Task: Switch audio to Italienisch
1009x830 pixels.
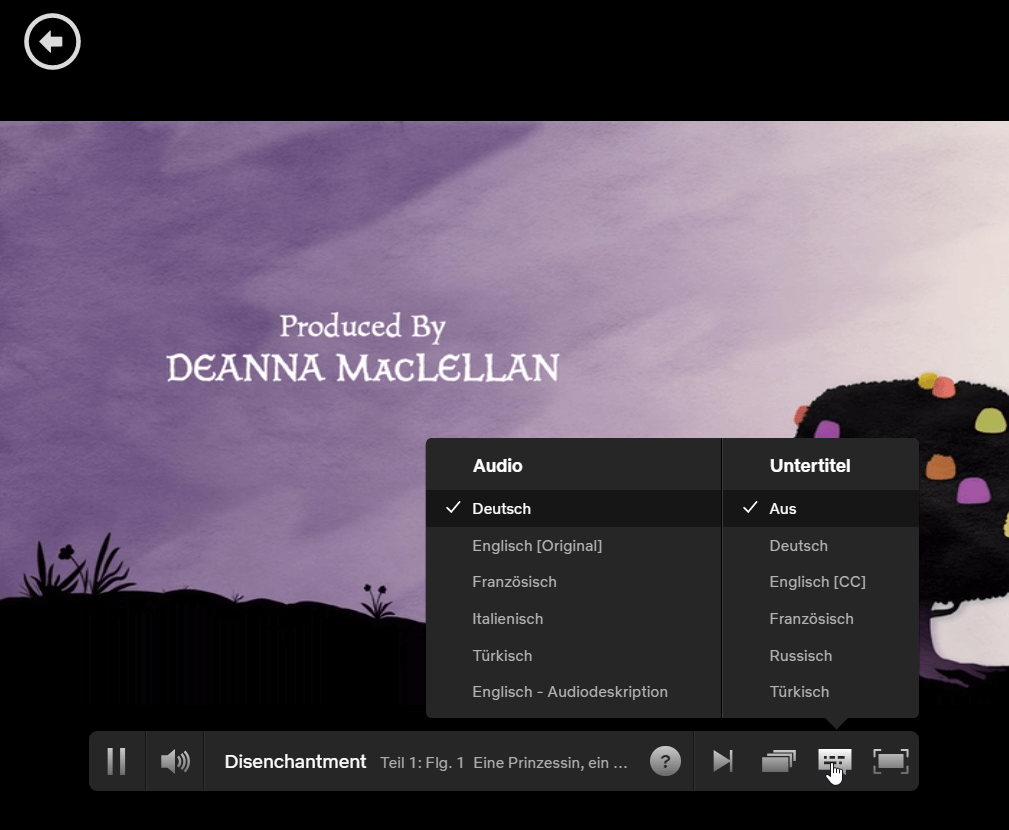Action: click(x=573, y=618)
